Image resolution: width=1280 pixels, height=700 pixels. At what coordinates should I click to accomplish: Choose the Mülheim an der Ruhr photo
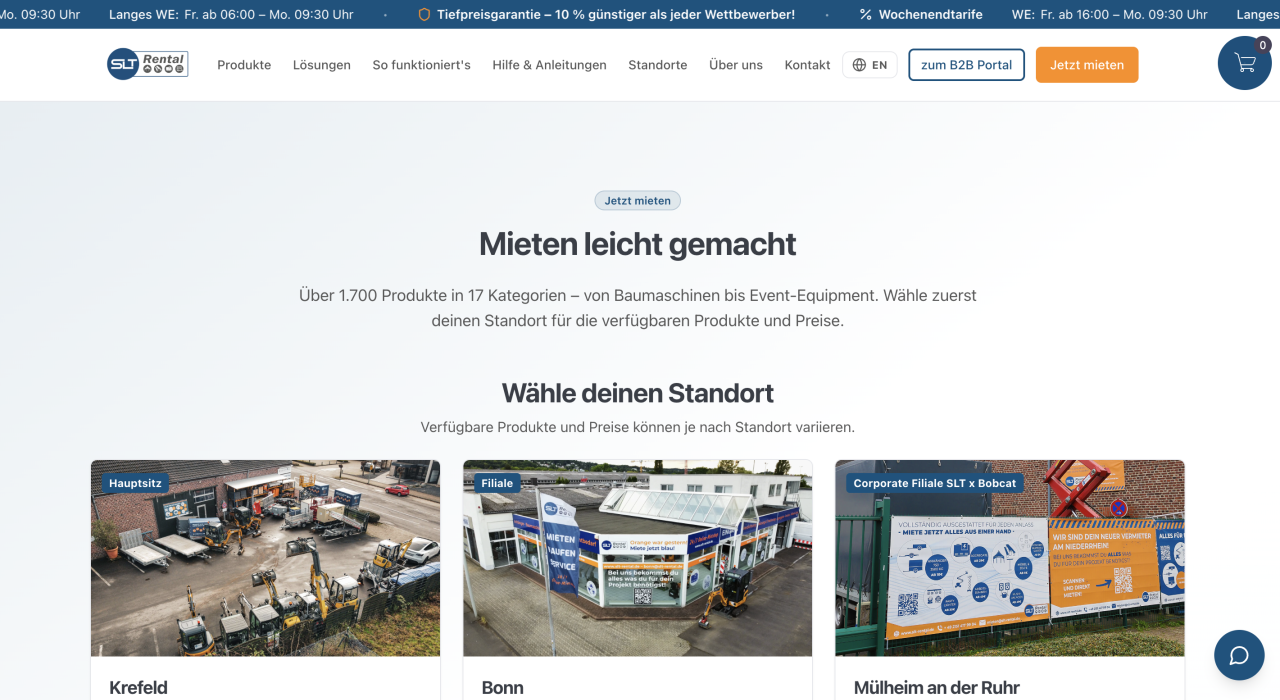click(1009, 558)
